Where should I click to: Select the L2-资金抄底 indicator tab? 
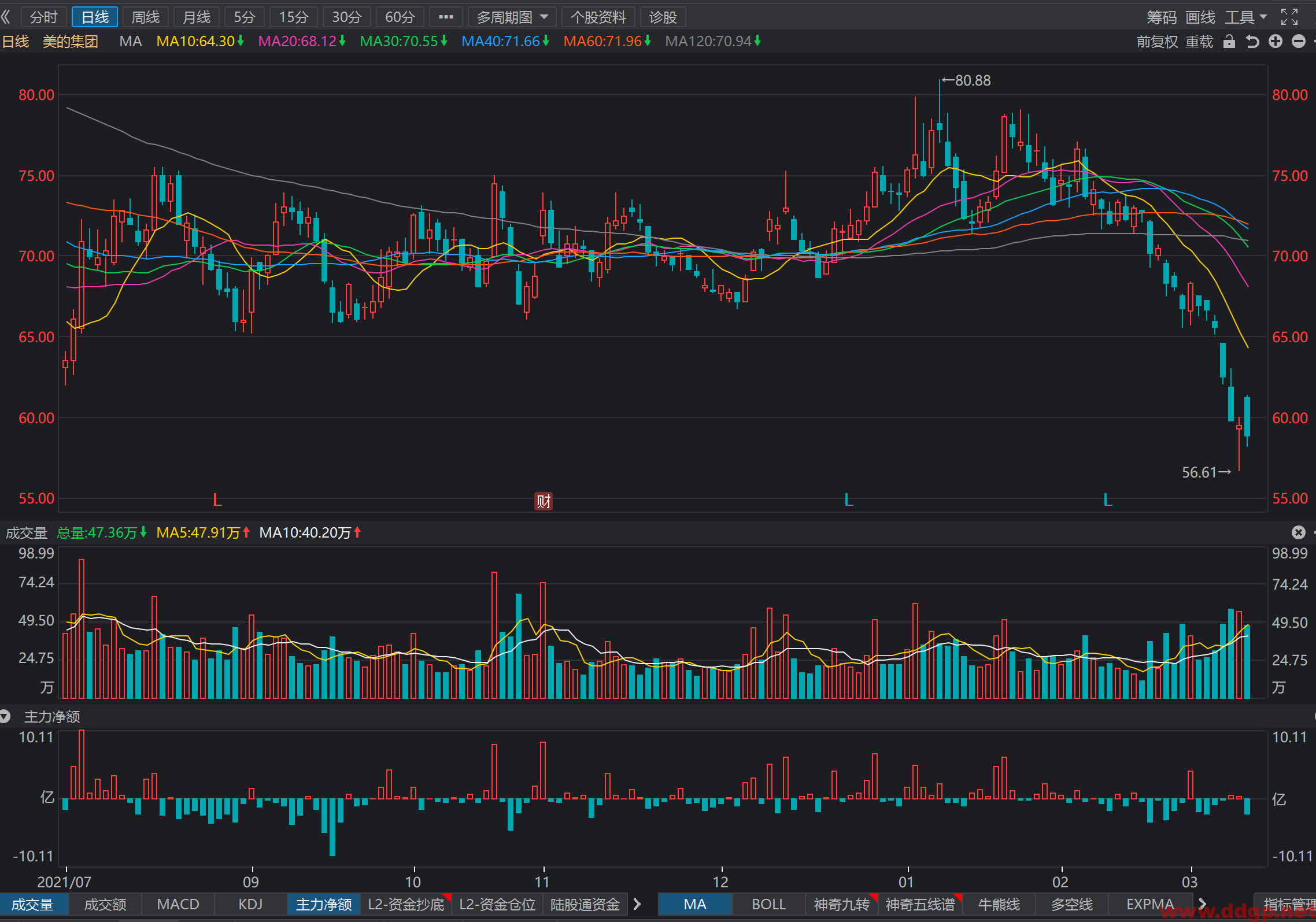point(406,905)
